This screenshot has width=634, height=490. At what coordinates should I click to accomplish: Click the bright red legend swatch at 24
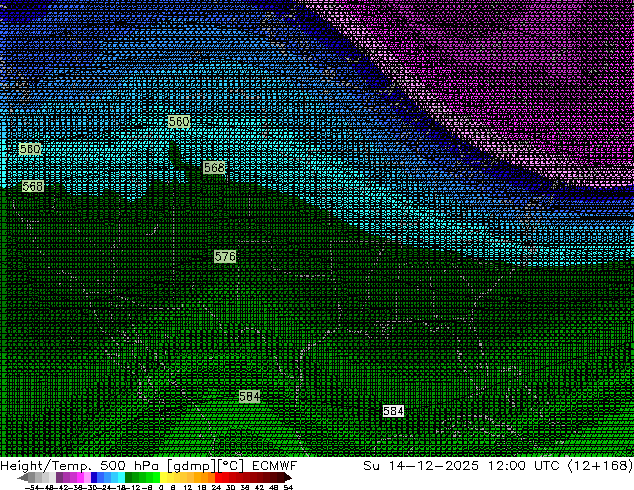coord(218,477)
